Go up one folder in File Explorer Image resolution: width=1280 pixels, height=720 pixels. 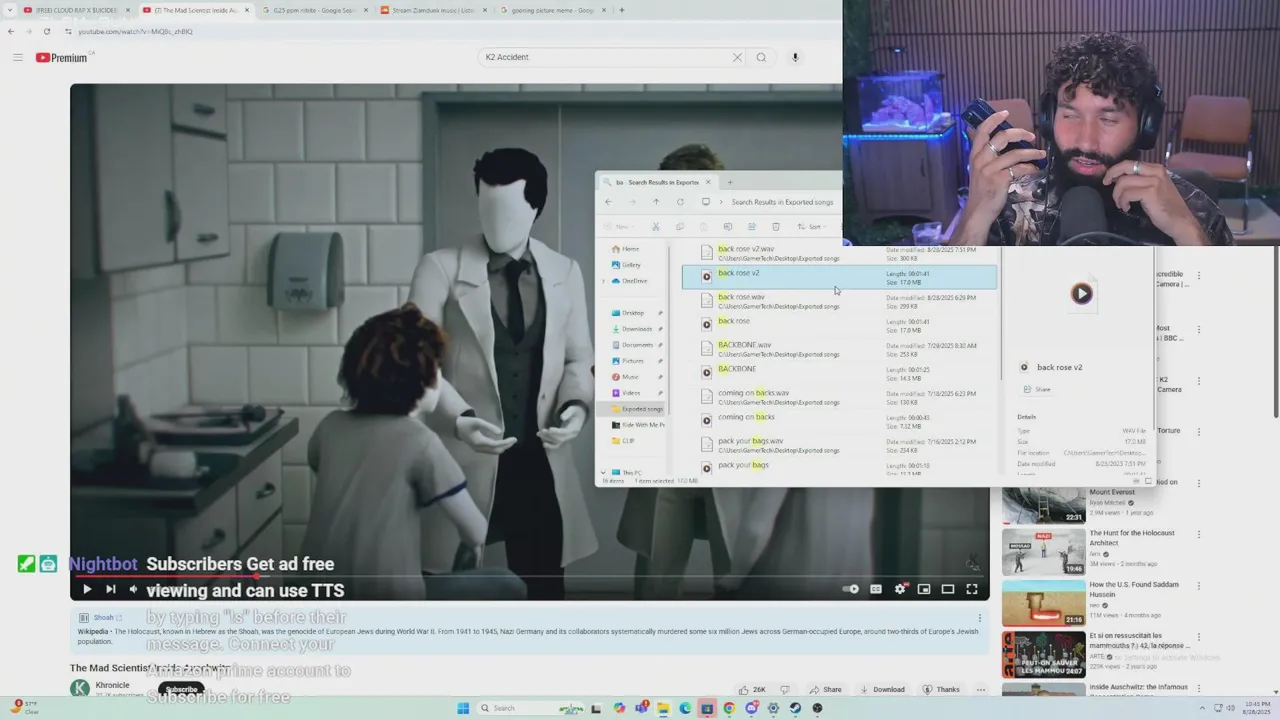[656, 202]
